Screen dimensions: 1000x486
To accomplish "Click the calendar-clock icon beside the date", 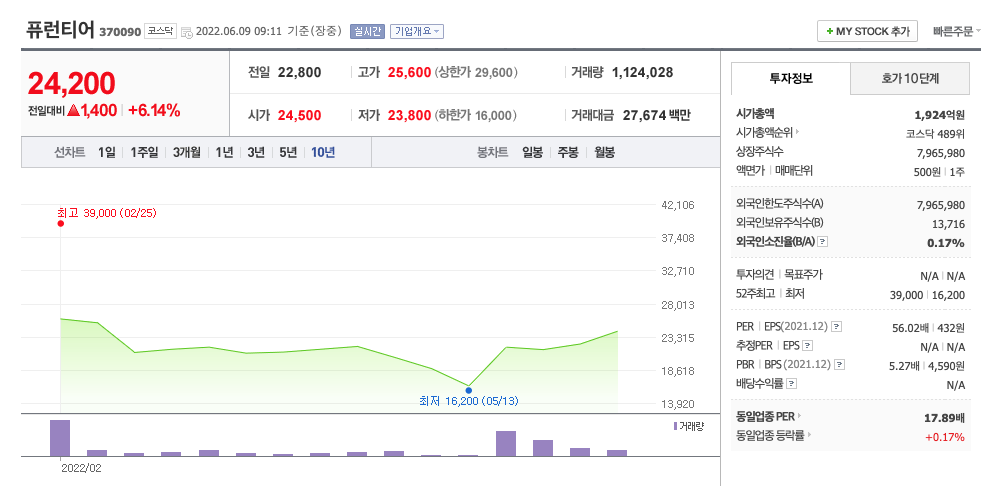I will [187, 32].
